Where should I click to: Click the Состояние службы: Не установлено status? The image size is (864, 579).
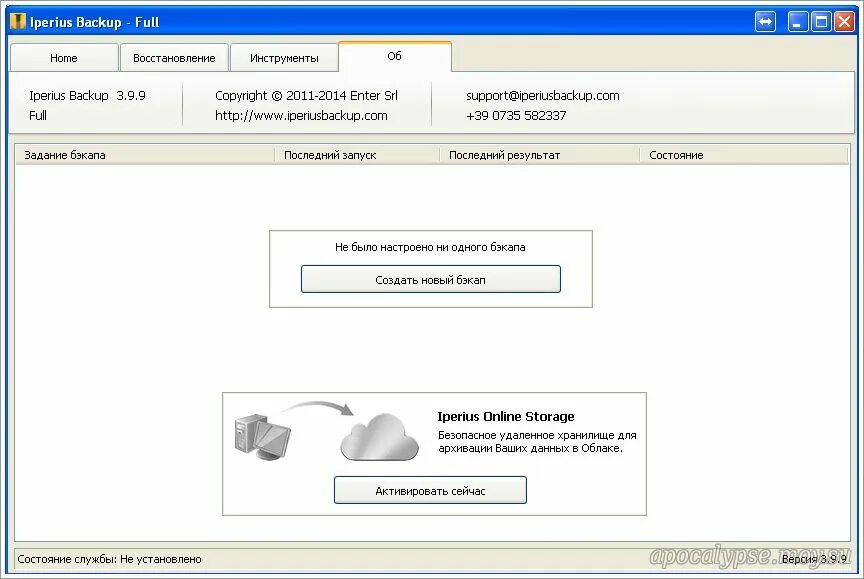pyautogui.click(x=110, y=559)
